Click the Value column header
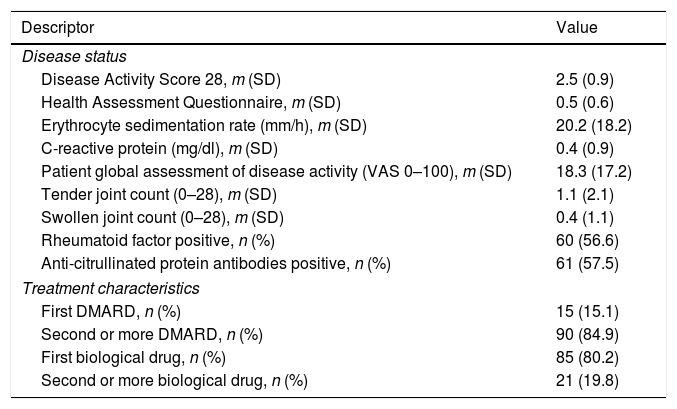This screenshot has height=409, width=677. click(576, 28)
